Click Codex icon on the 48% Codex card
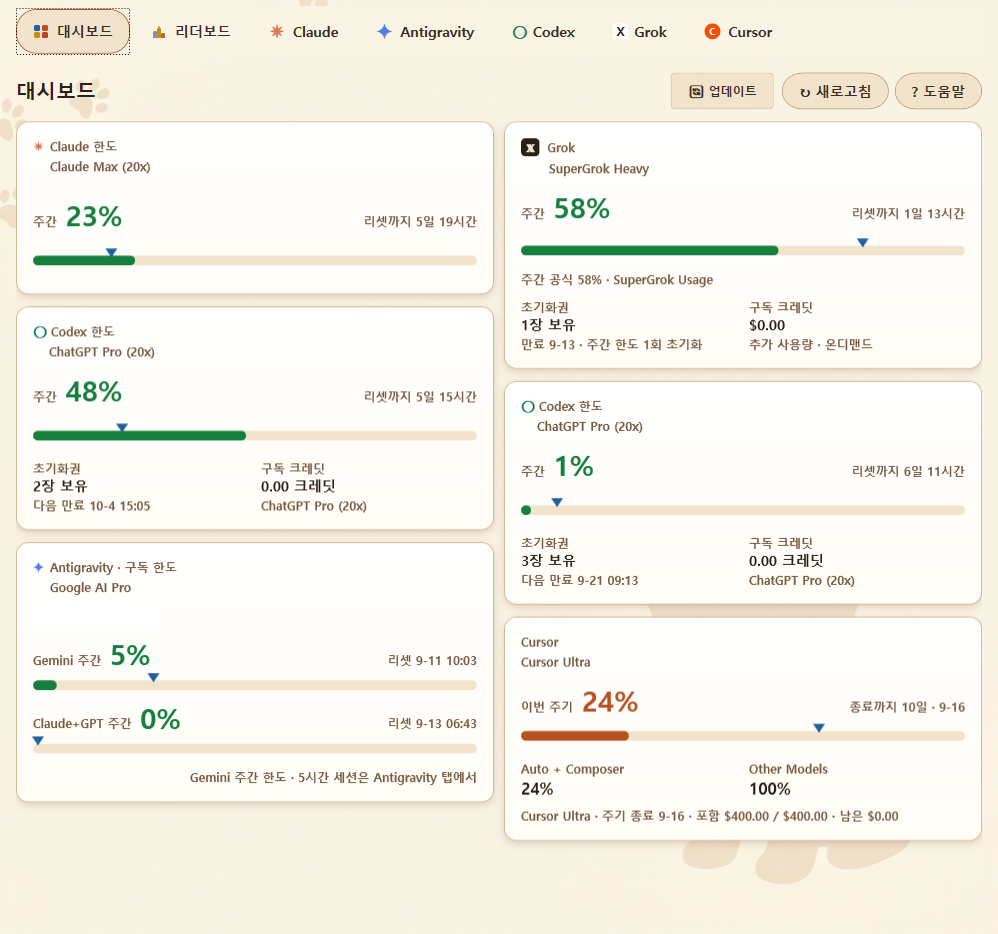The height and width of the screenshot is (934, 998). point(40,332)
